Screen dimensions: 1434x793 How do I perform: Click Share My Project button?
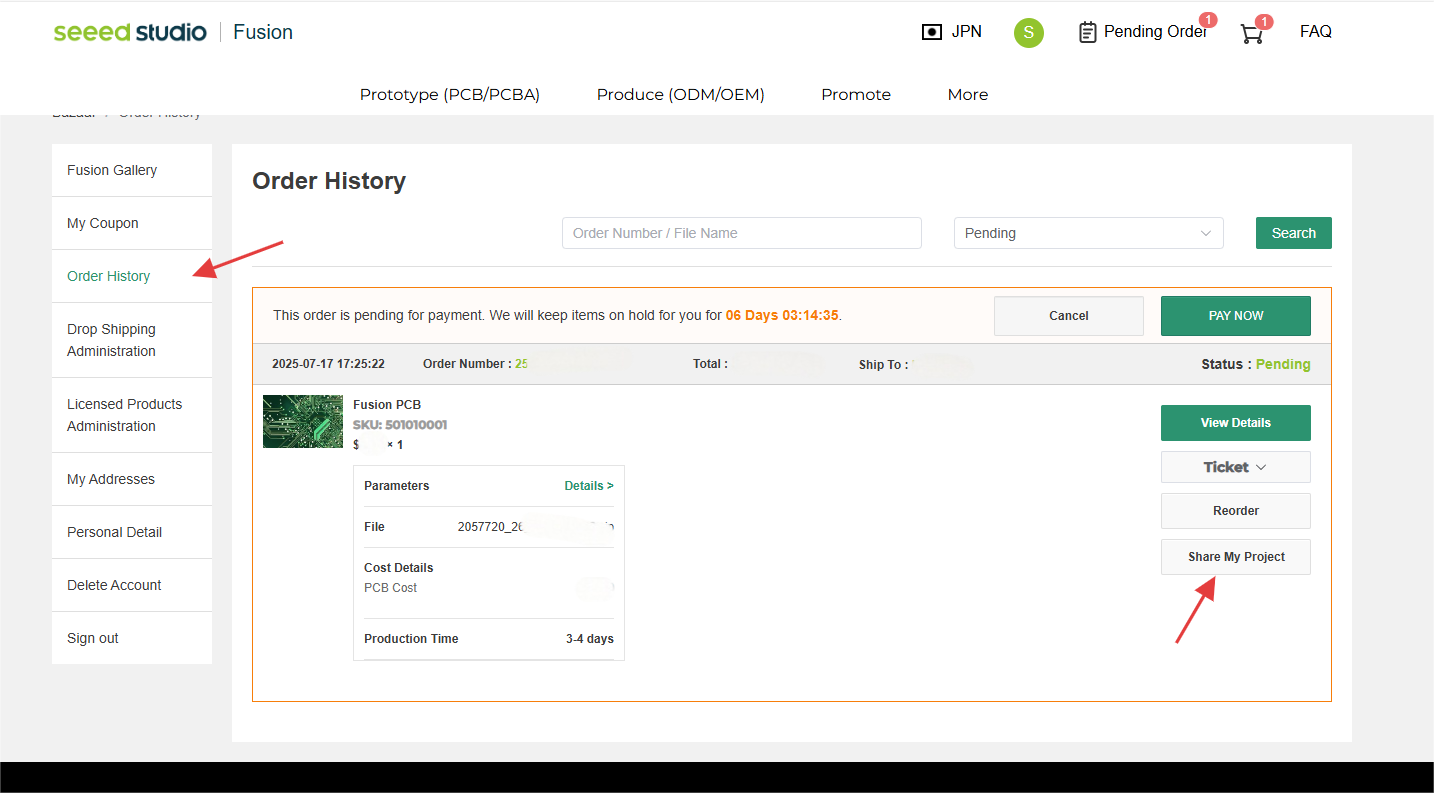(x=1235, y=557)
